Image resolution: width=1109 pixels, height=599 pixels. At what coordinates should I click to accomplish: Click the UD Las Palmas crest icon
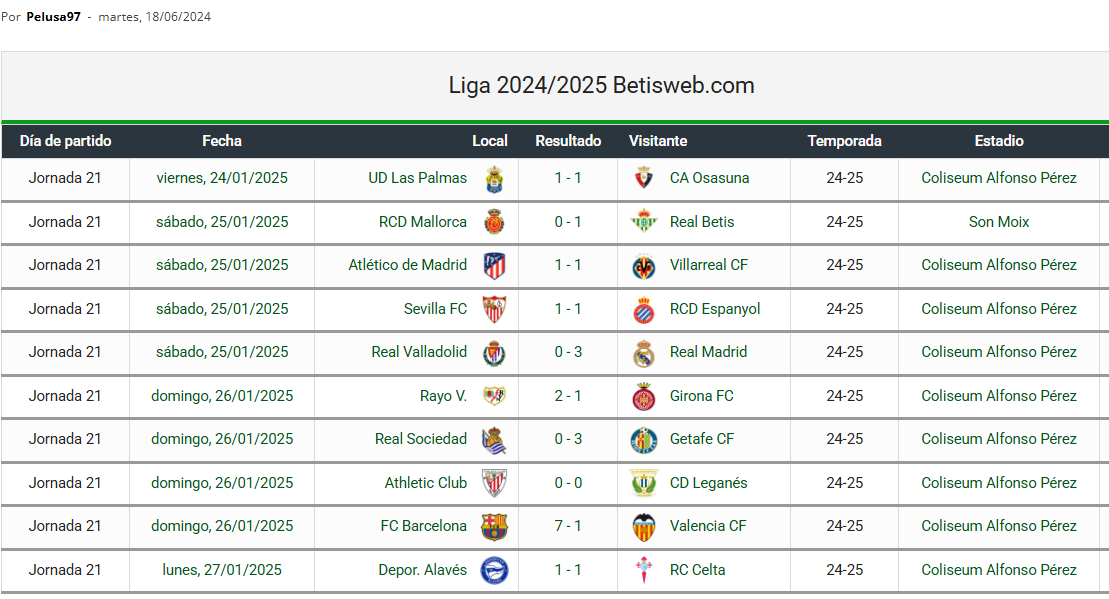(494, 179)
